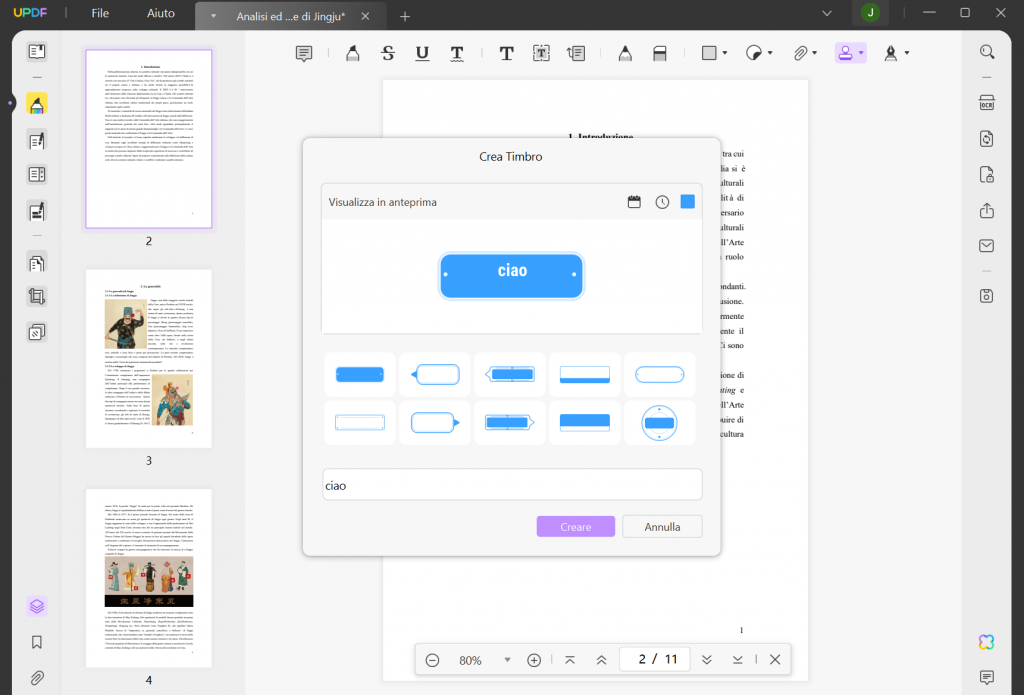Switch to reader mode in left sidebar
This screenshot has width=1024, height=695.
[x=37, y=52]
